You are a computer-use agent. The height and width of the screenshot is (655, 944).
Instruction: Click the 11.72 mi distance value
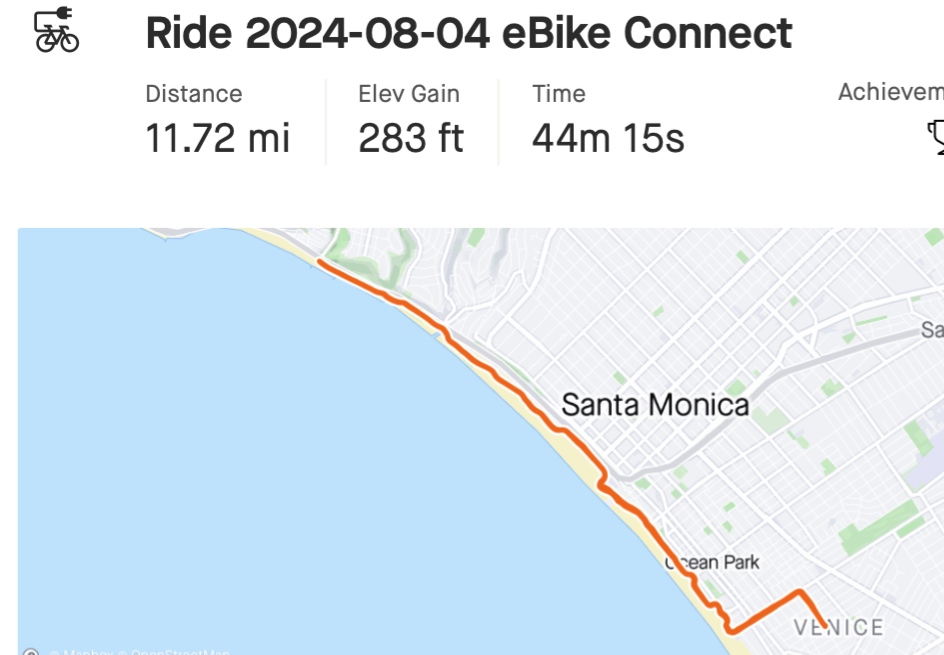218,137
